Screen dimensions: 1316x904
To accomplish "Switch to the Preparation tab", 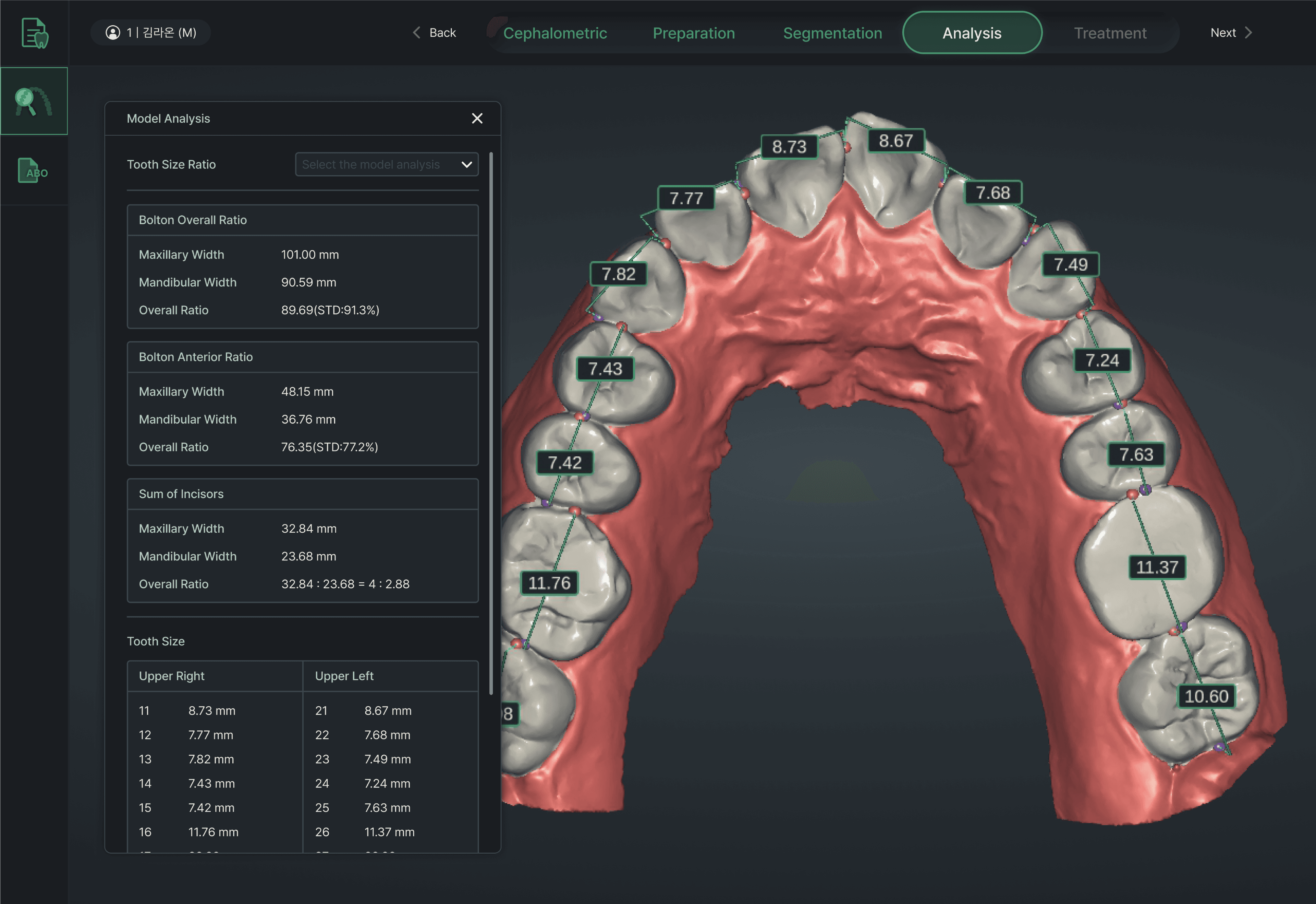I will (x=693, y=34).
